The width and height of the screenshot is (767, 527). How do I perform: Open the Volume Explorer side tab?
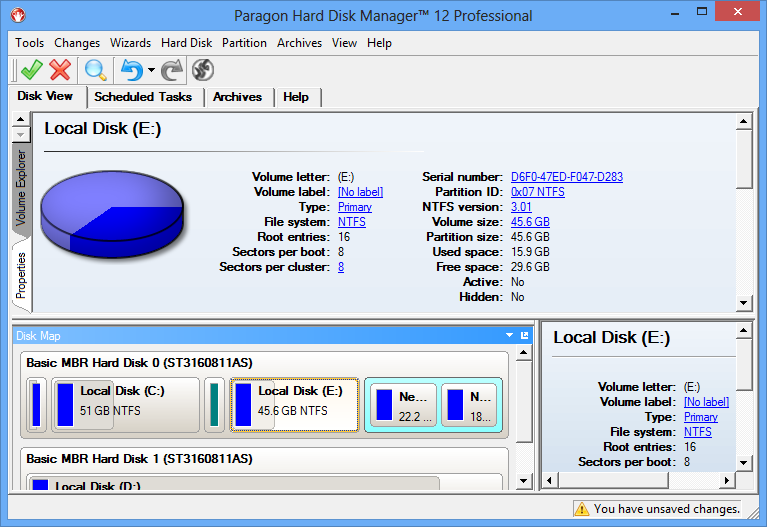click(21, 188)
